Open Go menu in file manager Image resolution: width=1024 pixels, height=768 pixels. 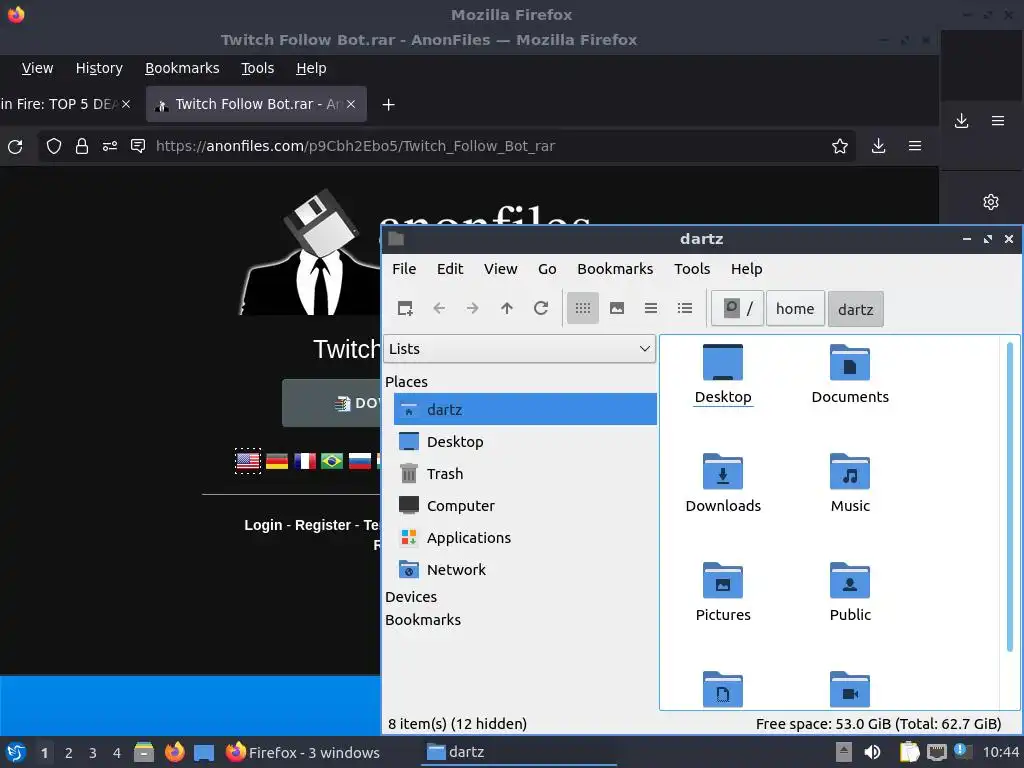coord(547,269)
